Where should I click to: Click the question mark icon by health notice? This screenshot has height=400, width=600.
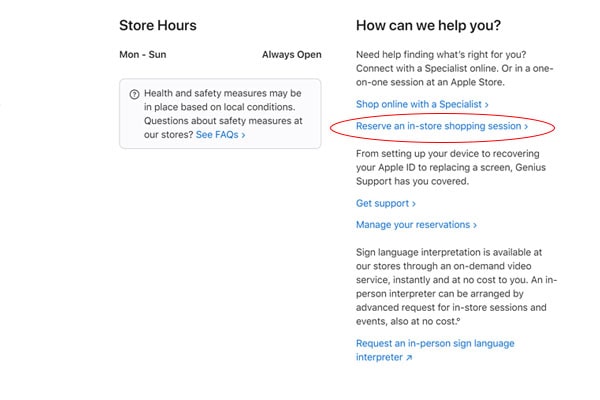(x=134, y=94)
